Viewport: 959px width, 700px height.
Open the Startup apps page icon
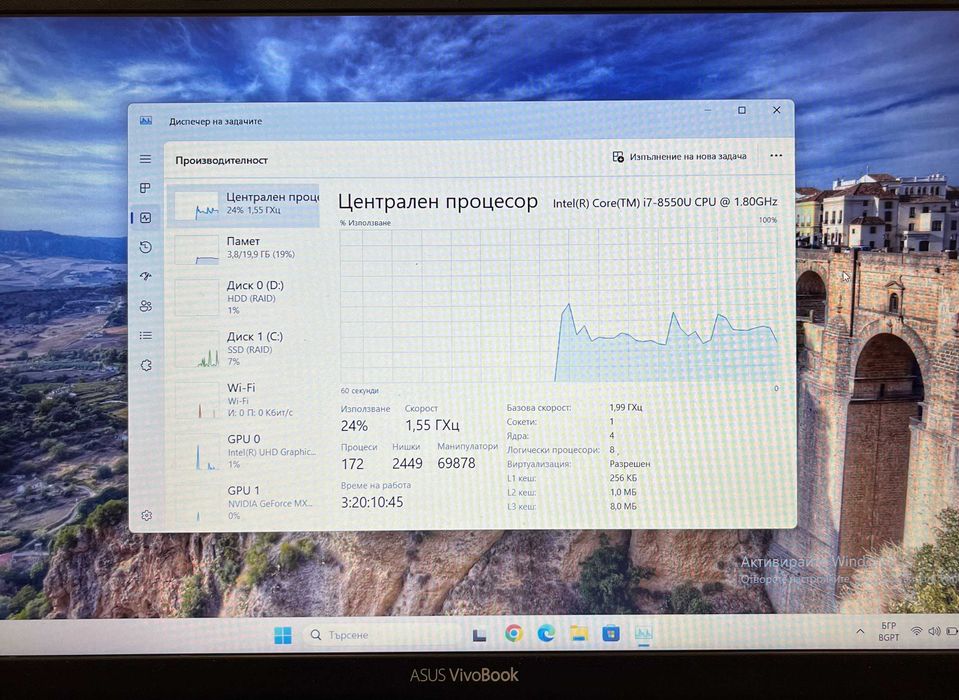tap(145, 276)
